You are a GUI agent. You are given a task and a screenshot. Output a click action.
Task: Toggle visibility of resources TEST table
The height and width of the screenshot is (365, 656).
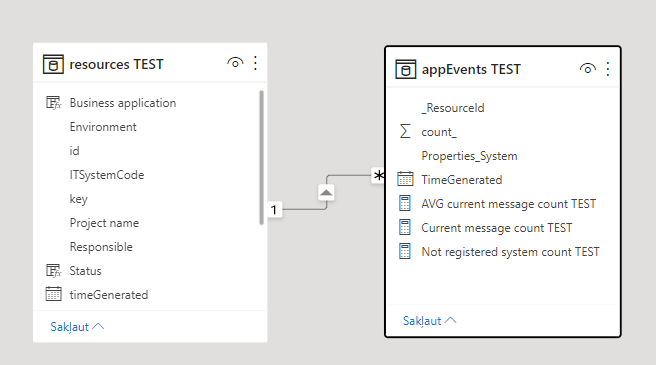click(235, 63)
